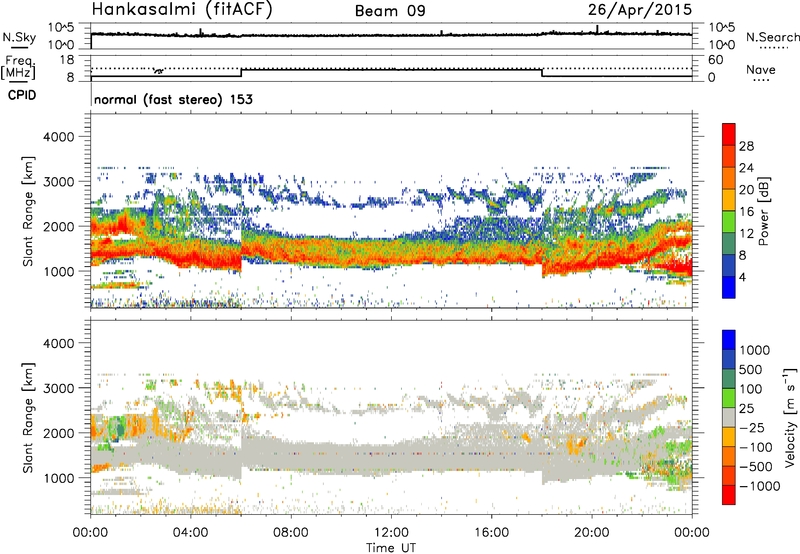Click the noise spike near 20:00 in sky panel
Image resolution: width=800 pixels, height=554 pixels.
point(597,29)
